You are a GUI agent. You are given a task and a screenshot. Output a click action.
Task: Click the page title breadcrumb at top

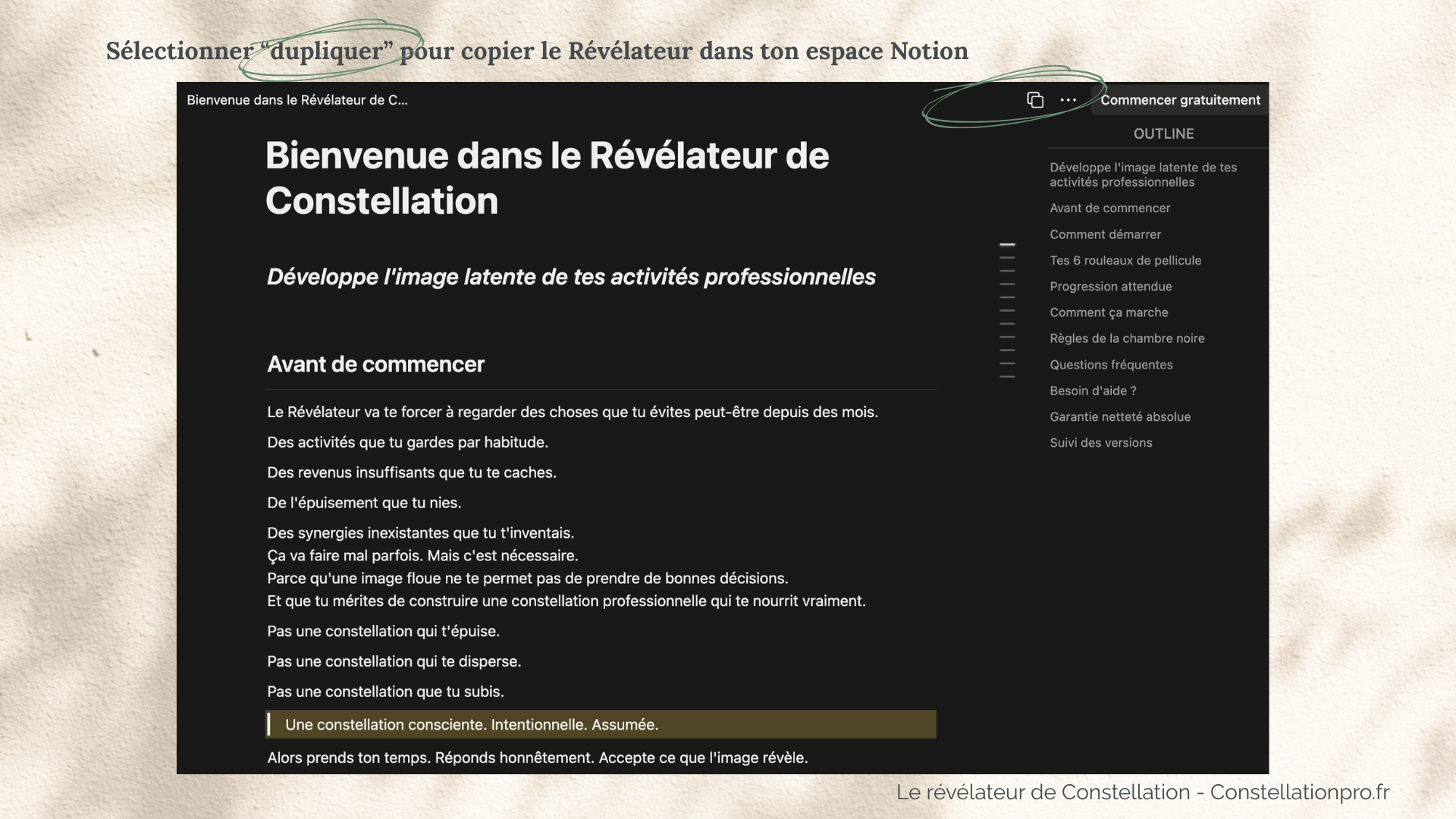point(297,100)
